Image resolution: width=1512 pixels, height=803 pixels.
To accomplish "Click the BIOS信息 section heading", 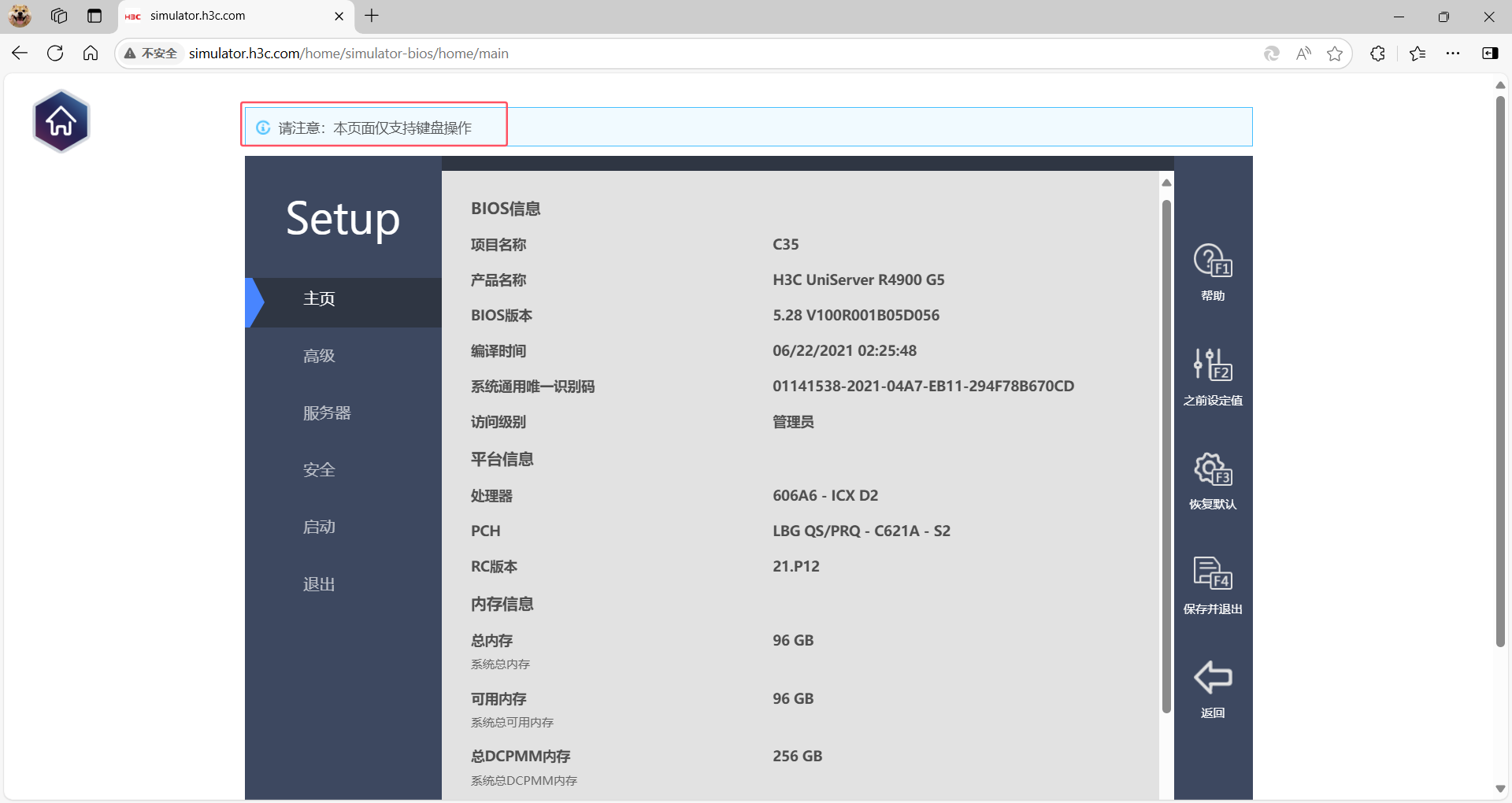I will 506,209.
